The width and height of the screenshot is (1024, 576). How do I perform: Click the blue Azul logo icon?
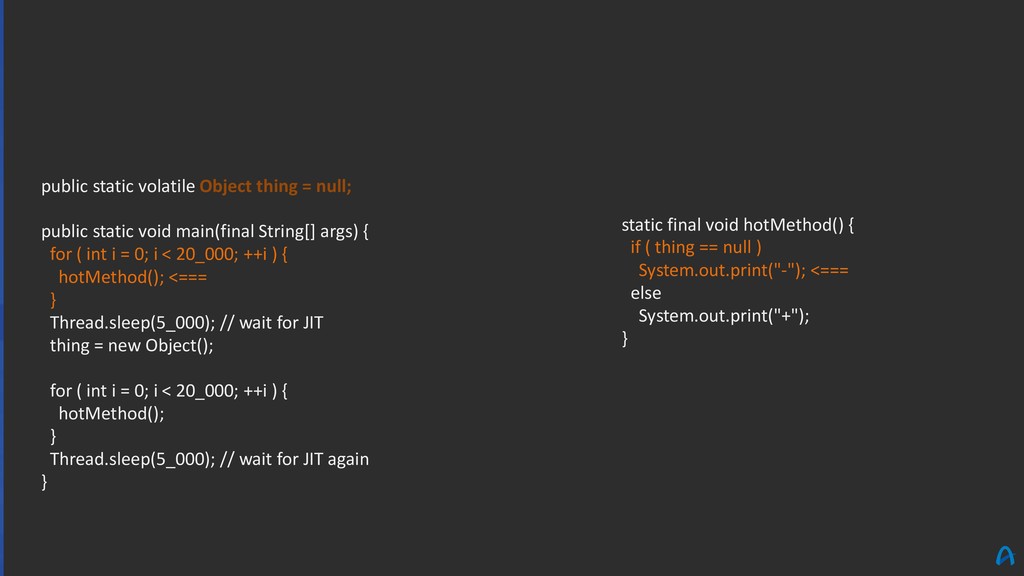pos(1004,556)
